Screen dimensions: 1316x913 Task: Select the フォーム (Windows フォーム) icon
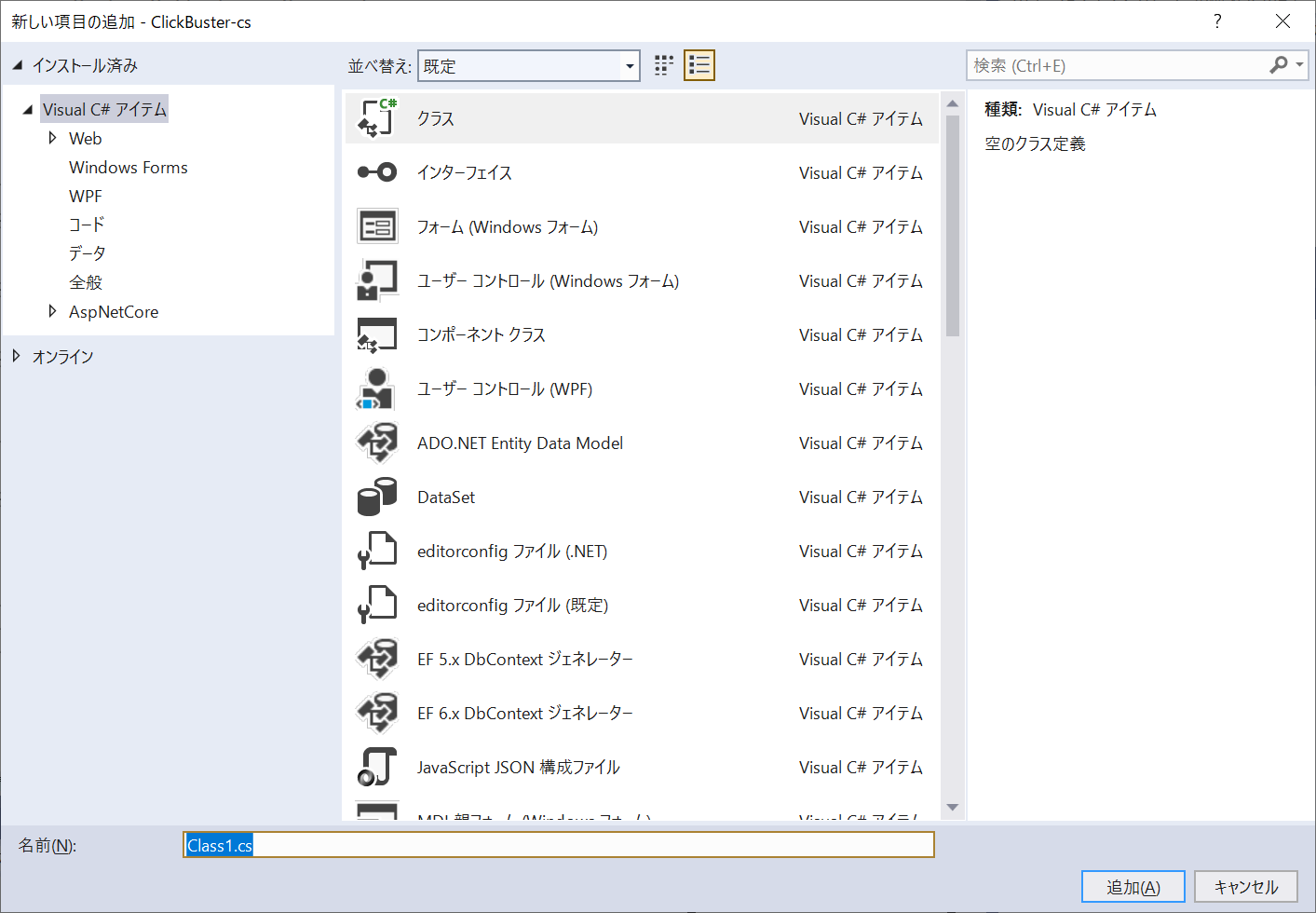click(377, 226)
